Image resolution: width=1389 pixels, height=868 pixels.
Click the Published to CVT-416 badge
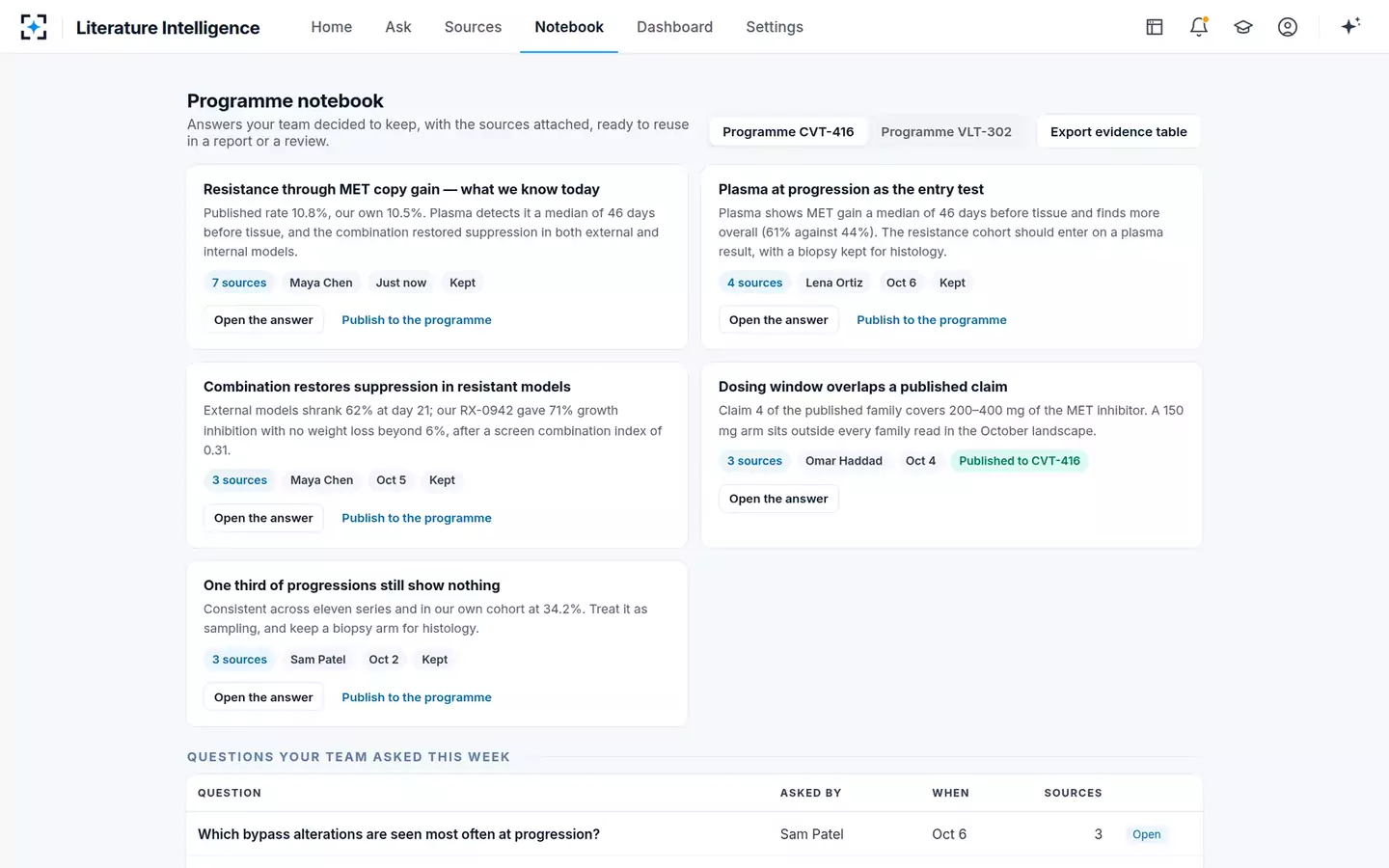1020,461
